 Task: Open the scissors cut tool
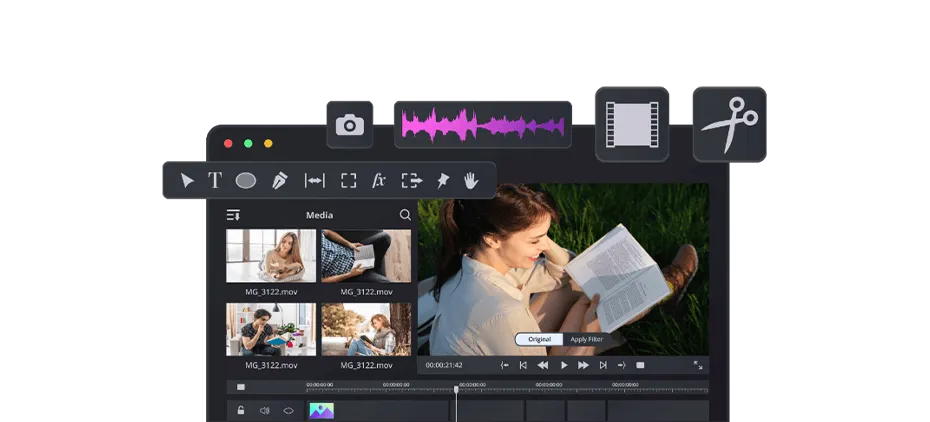point(729,125)
